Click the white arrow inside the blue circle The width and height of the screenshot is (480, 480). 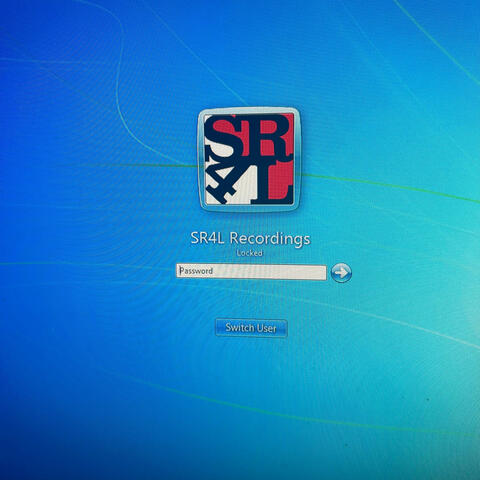pyautogui.click(x=341, y=273)
